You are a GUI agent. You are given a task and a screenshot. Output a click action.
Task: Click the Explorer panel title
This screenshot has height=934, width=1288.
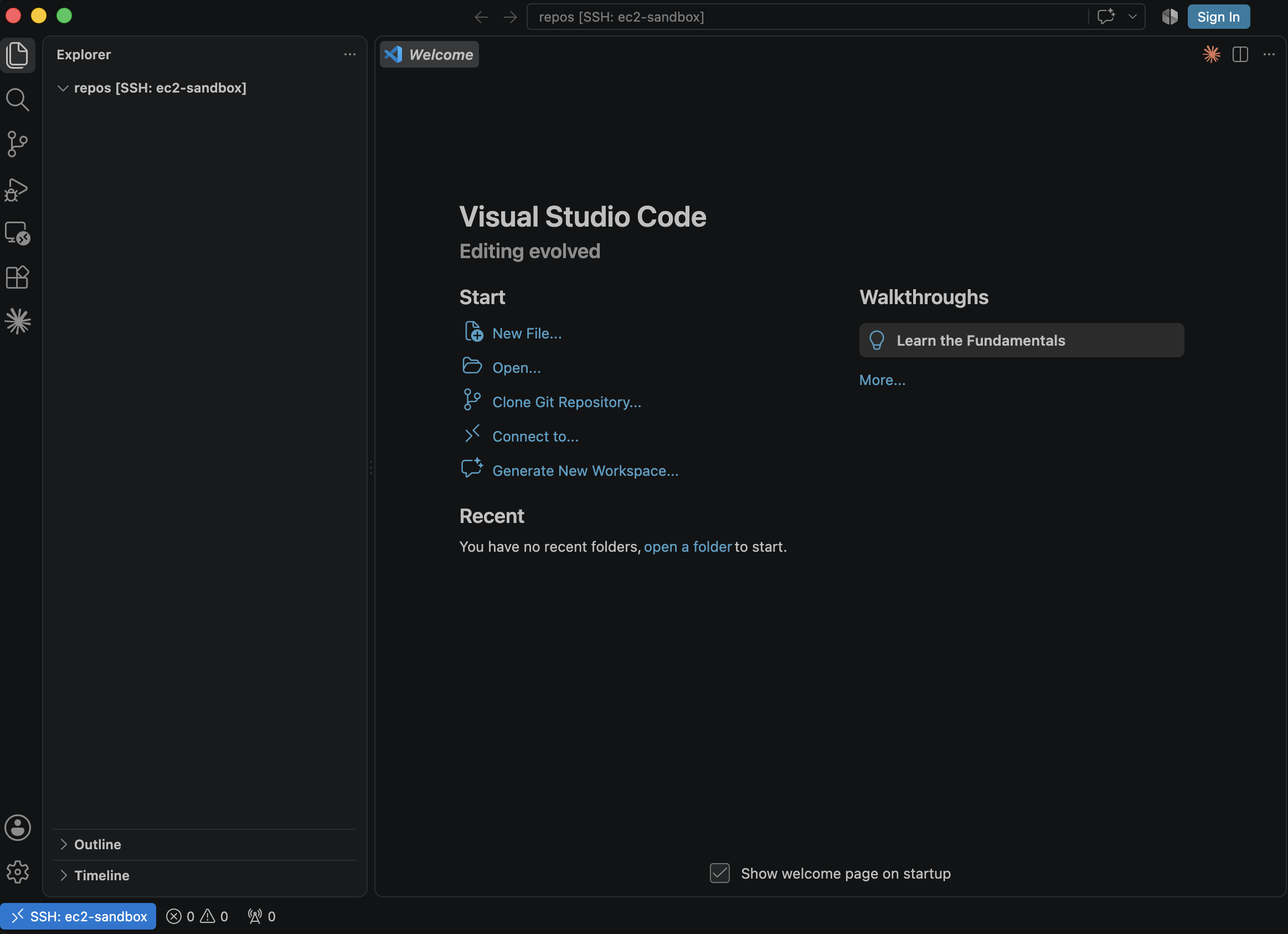84,54
